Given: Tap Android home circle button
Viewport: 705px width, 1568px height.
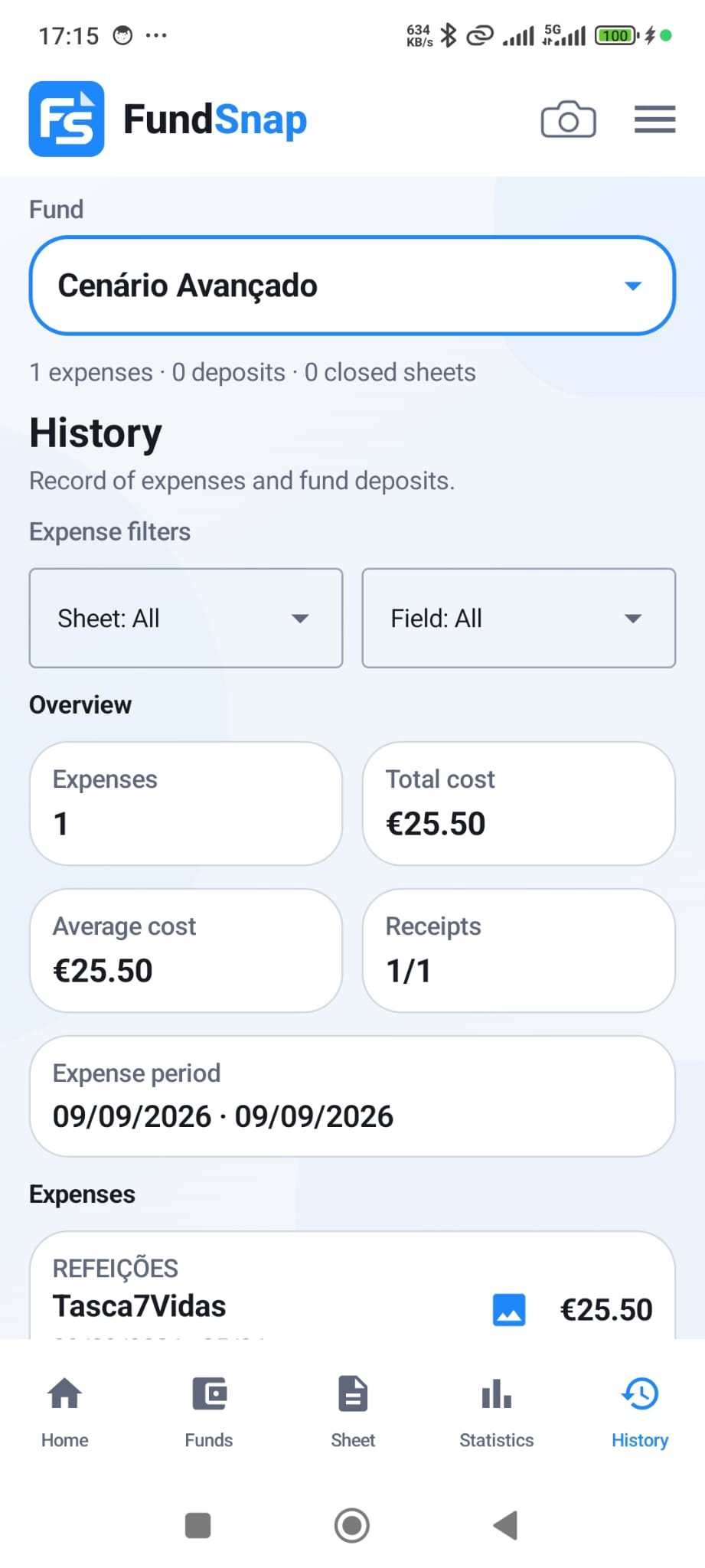Looking at the screenshot, I should tap(352, 1525).
